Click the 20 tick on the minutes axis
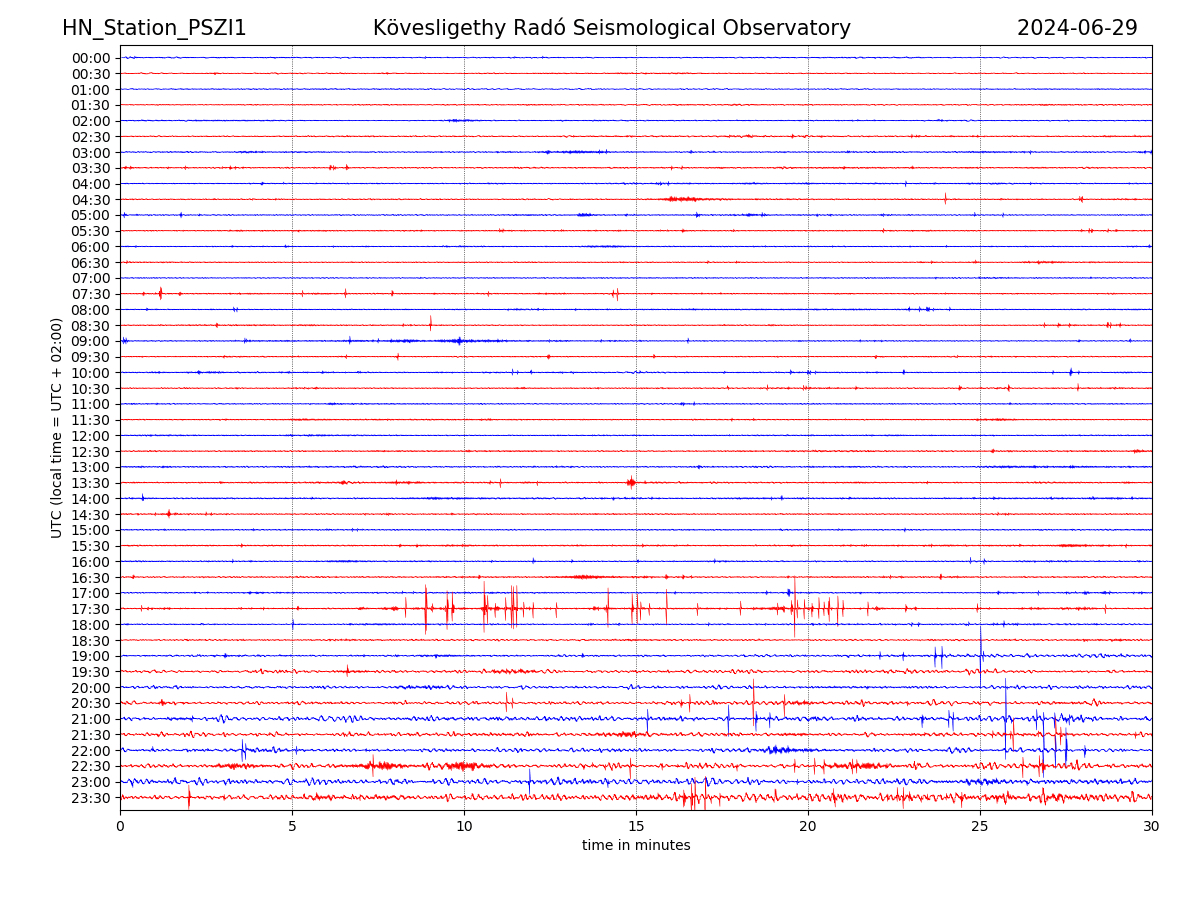Screen dimensions: 1200x900 (808, 827)
